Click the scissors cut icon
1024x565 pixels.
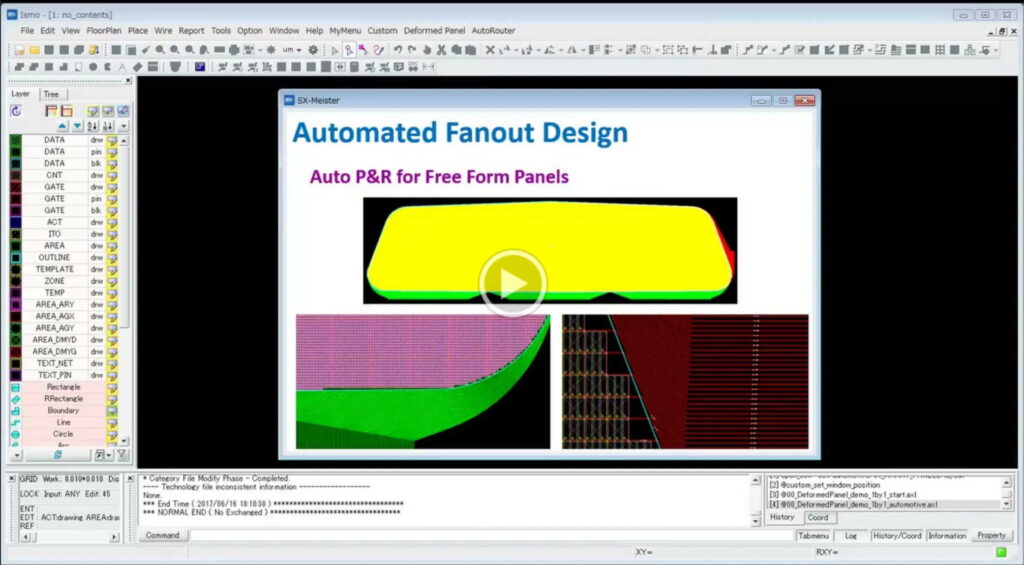tap(441, 50)
